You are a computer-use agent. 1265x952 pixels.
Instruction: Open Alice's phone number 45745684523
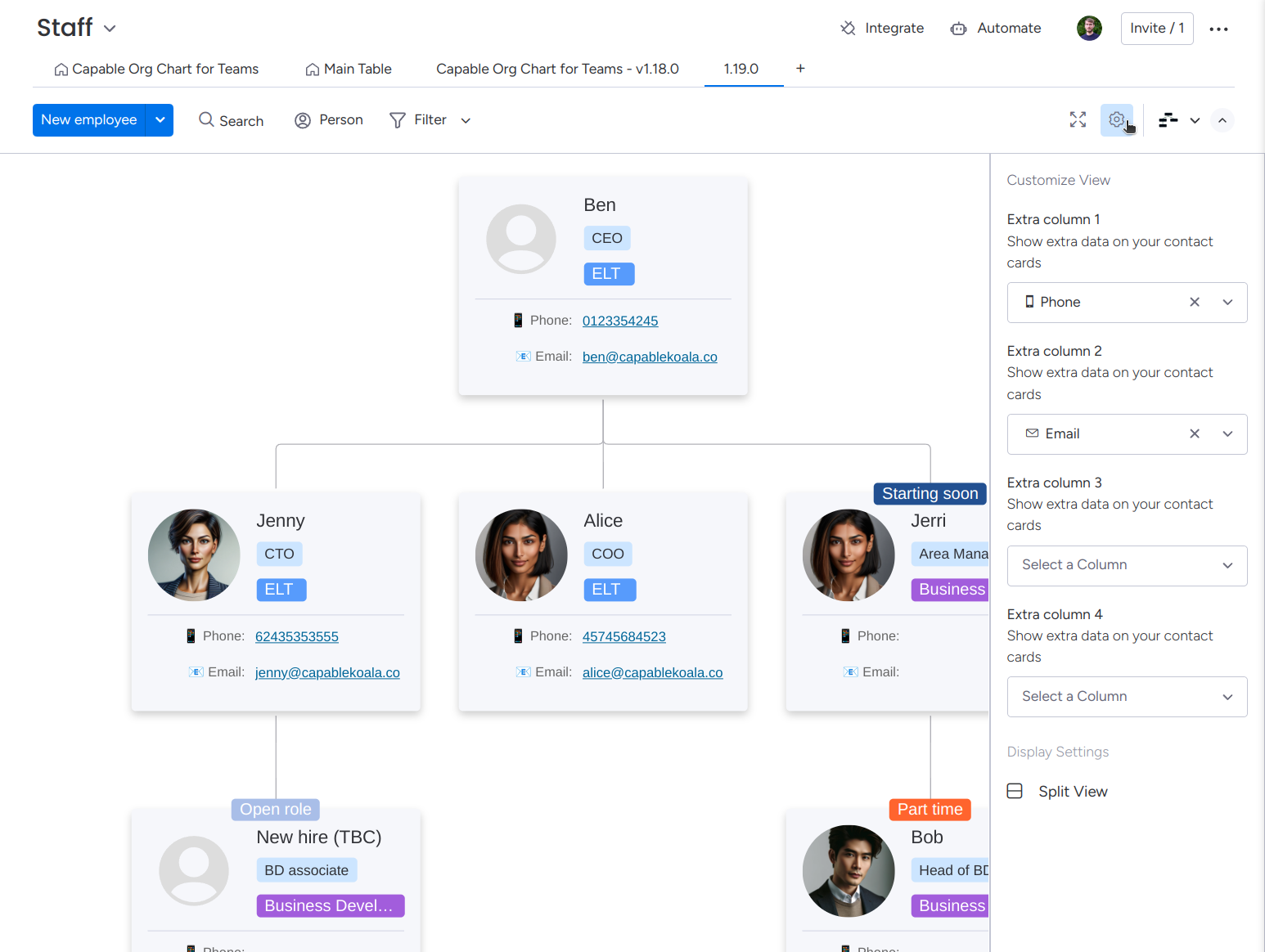click(624, 636)
